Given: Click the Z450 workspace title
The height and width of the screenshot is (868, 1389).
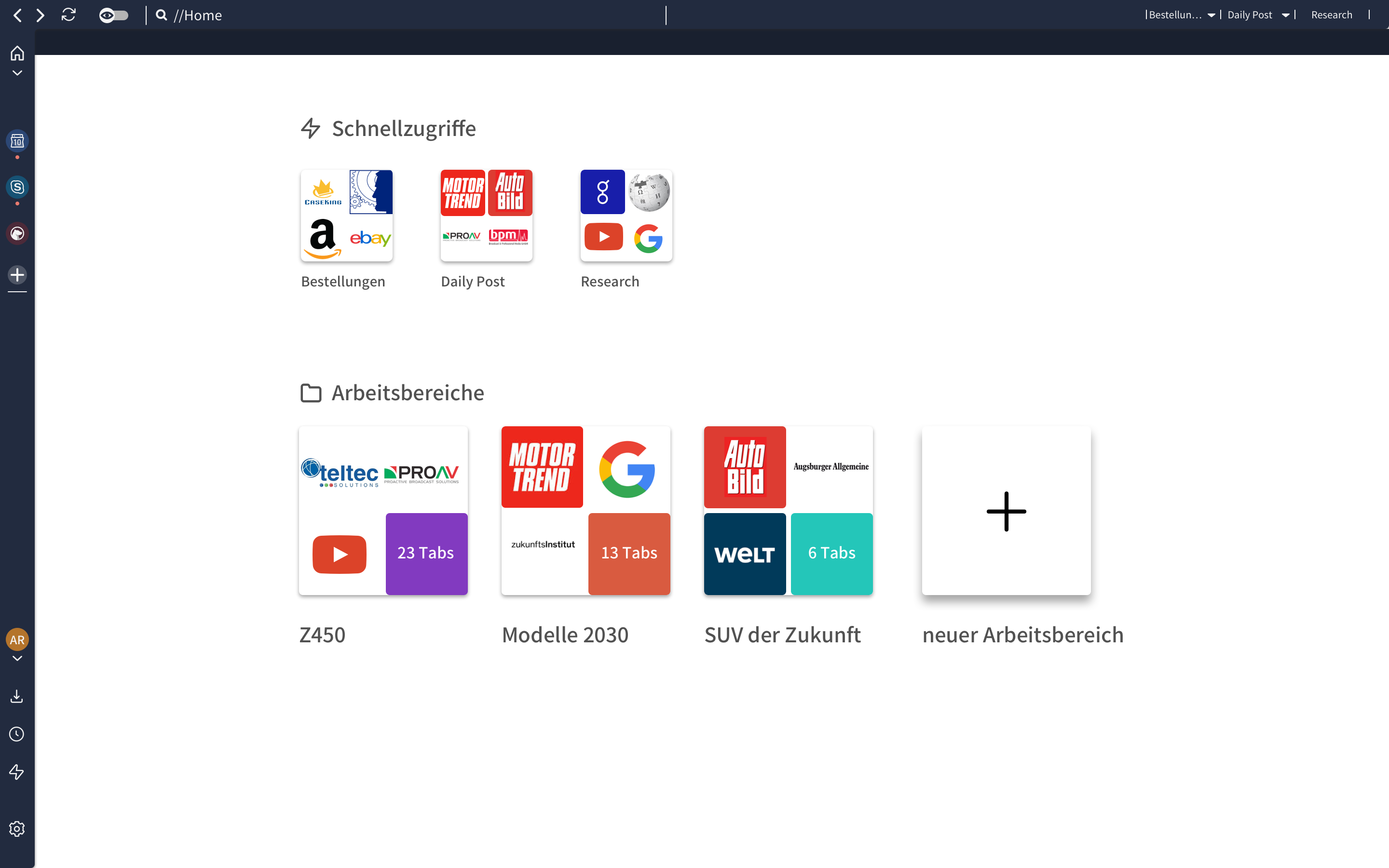Looking at the screenshot, I should 323,635.
